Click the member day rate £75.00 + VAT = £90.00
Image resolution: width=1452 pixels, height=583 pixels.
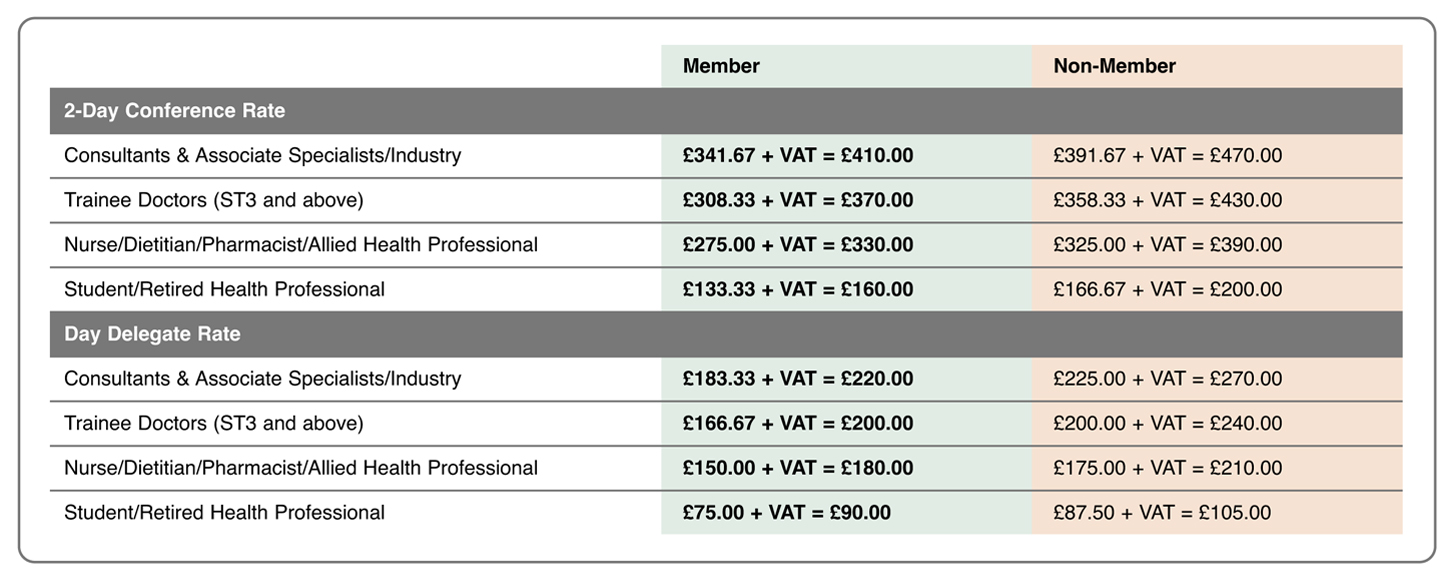coord(787,513)
